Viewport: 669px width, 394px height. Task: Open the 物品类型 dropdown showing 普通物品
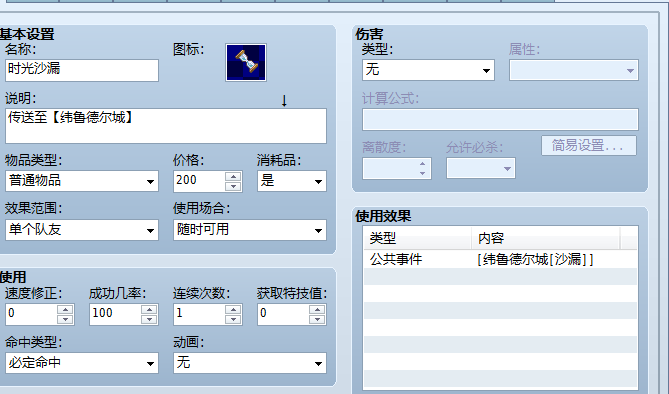82,181
